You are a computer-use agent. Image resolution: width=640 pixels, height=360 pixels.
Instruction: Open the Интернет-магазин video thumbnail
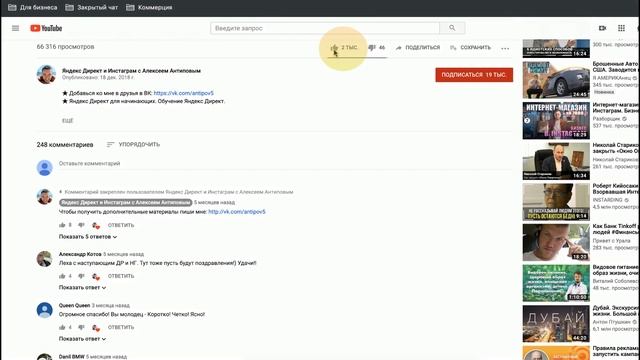point(556,120)
